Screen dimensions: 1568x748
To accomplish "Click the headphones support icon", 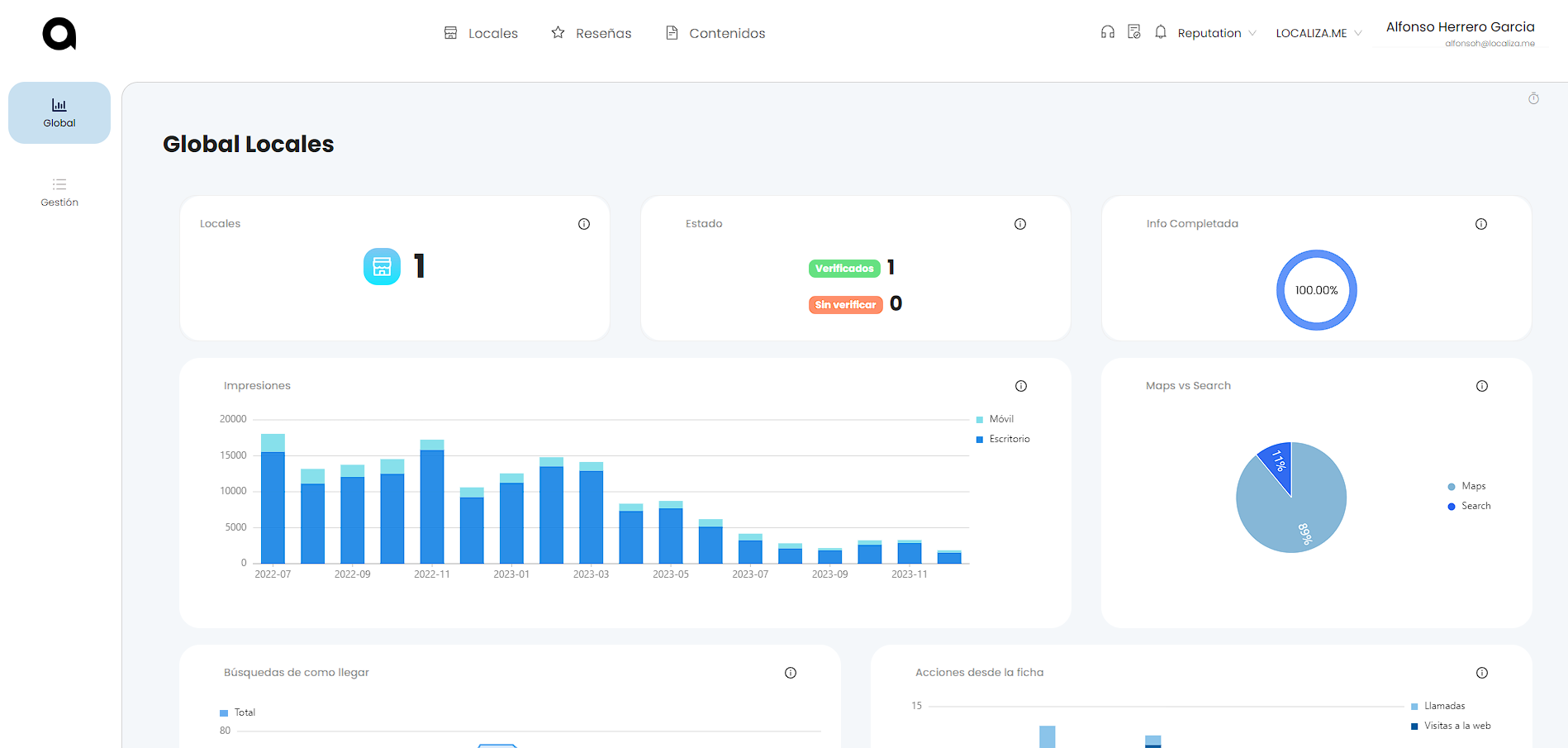I will [1108, 32].
